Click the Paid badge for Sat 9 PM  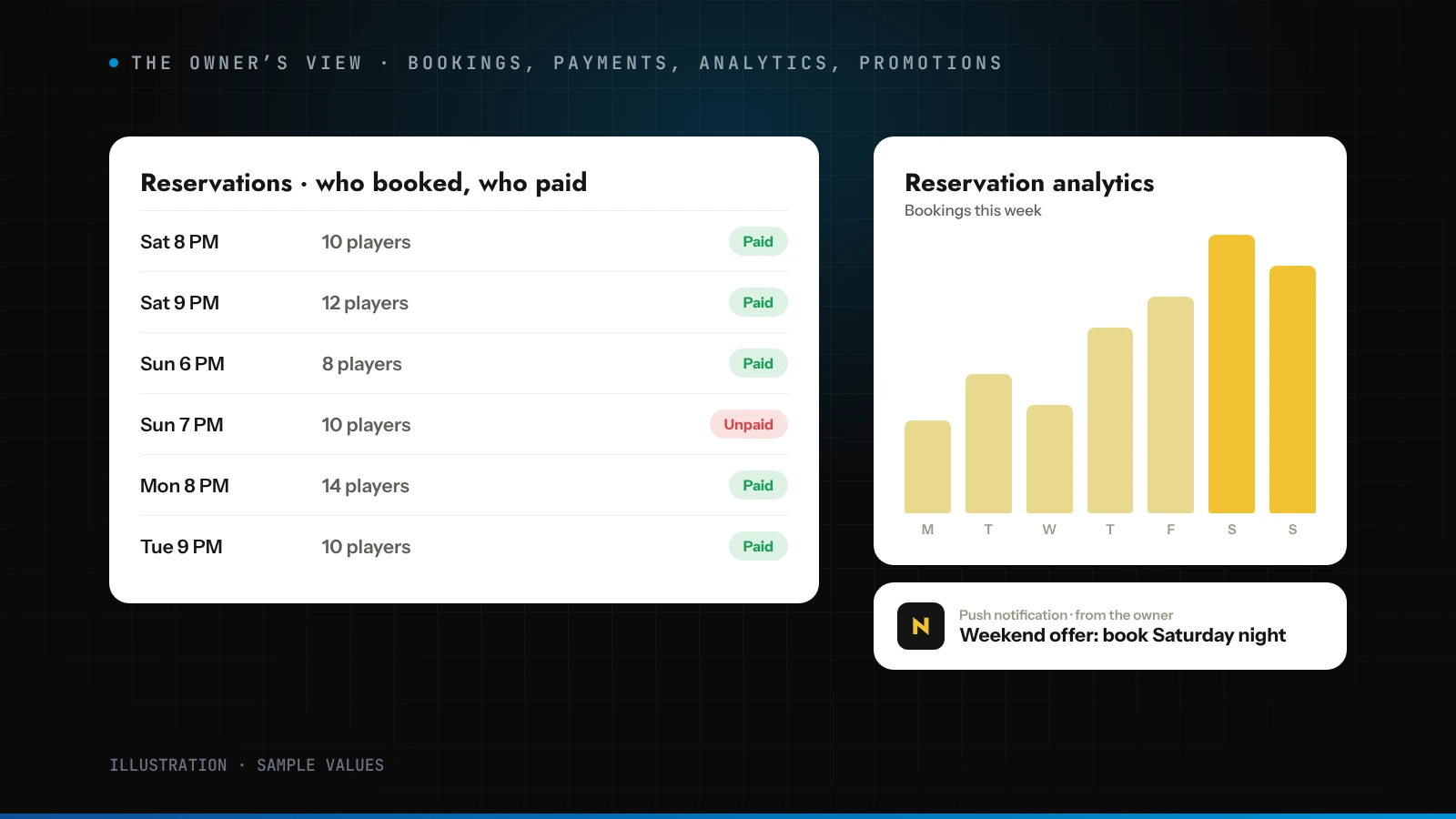click(758, 302)
